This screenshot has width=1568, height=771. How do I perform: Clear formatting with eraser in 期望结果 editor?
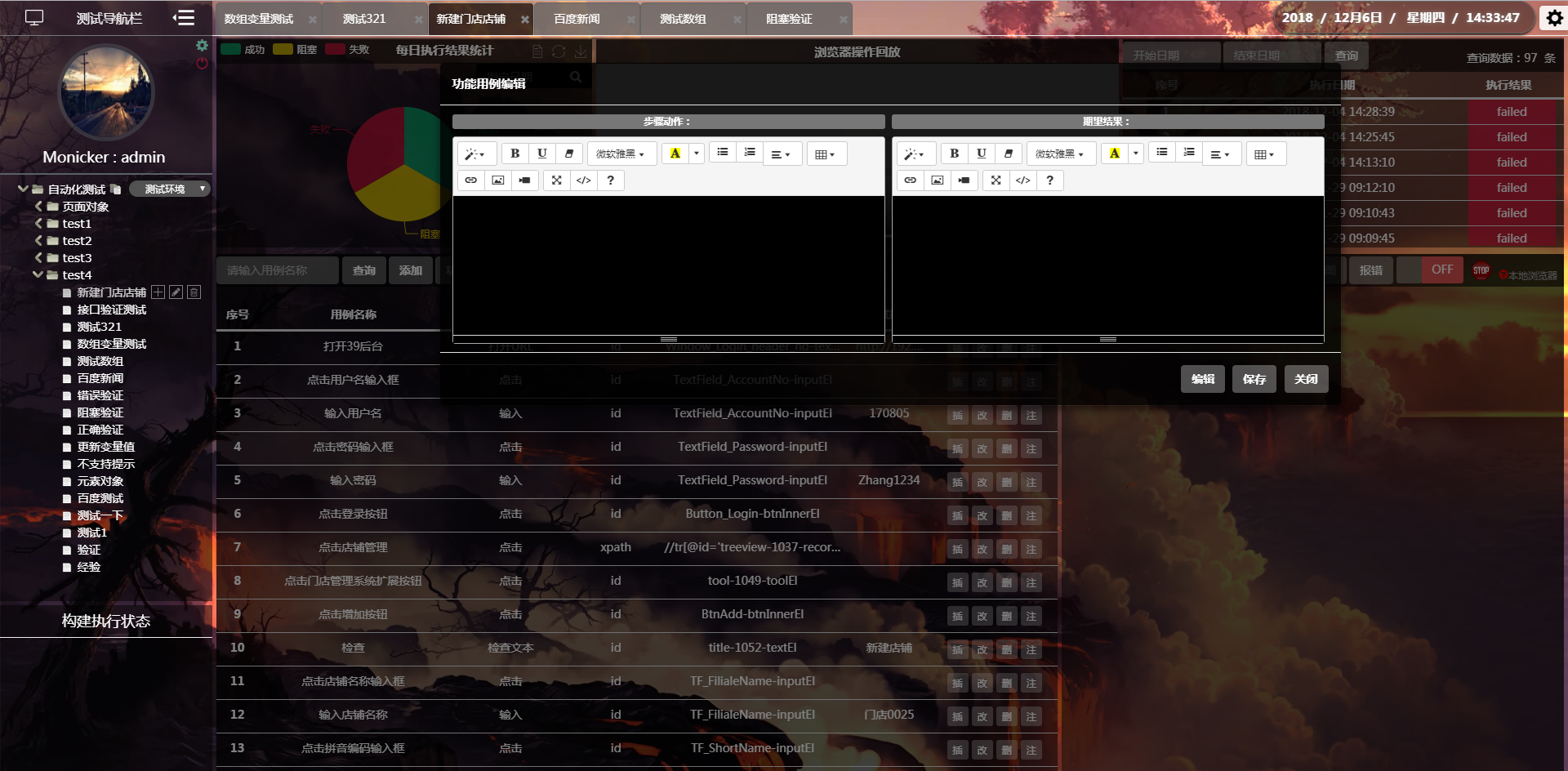click(x=1009, y=154)
